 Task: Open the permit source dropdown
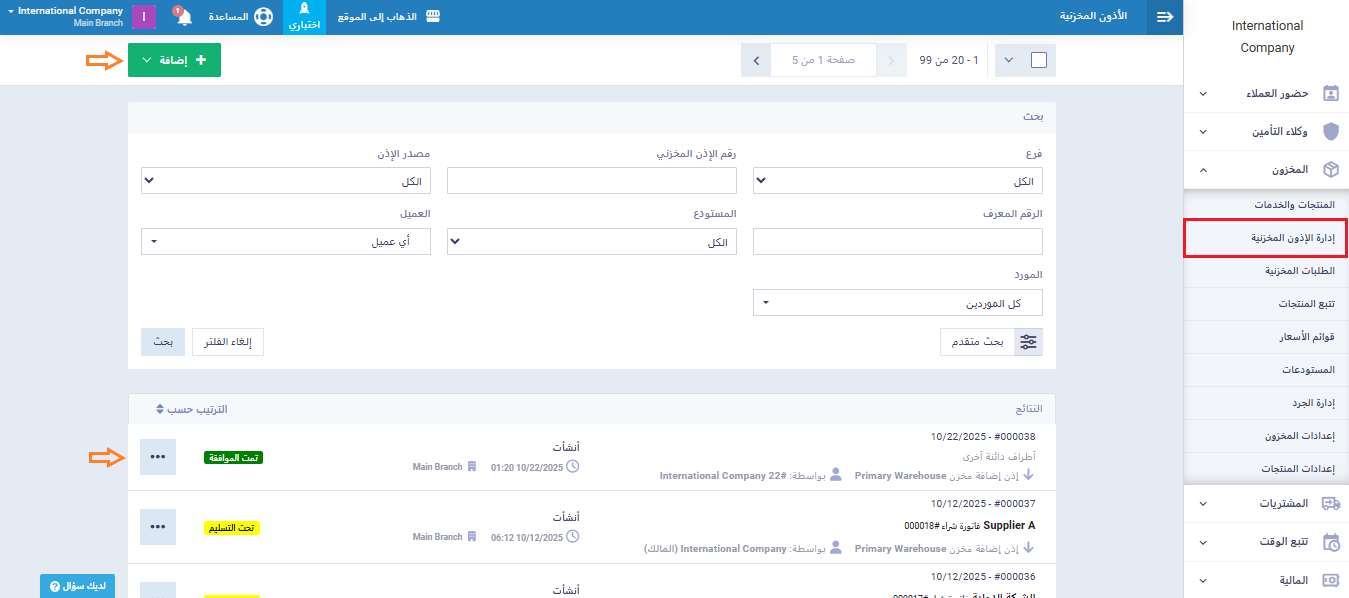(x=286, y=181)
